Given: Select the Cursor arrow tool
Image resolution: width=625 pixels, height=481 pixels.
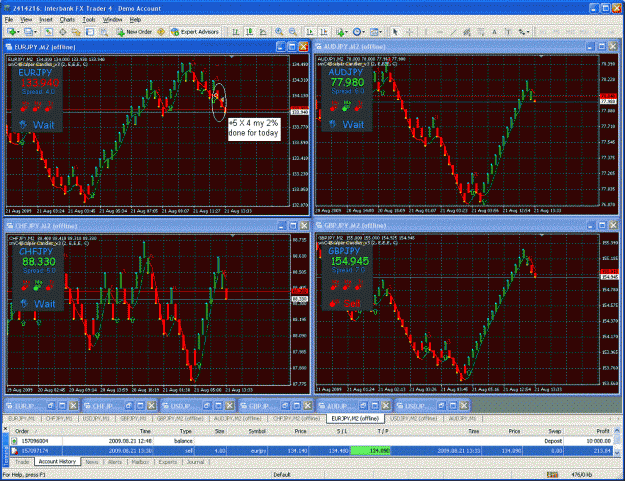Looking at the screenshot, I should [395, 32].
